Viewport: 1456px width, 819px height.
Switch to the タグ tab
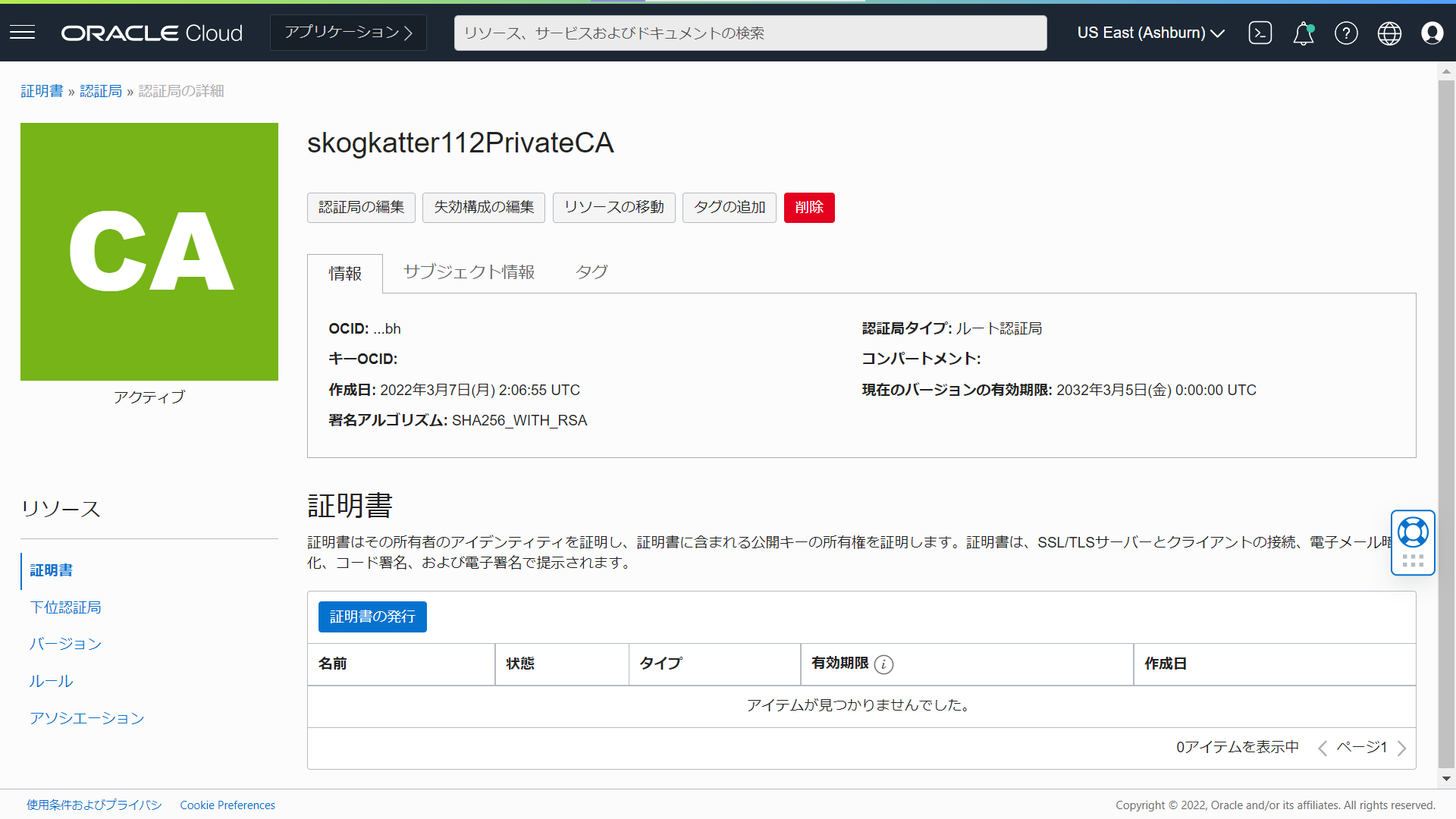[591, 272]
